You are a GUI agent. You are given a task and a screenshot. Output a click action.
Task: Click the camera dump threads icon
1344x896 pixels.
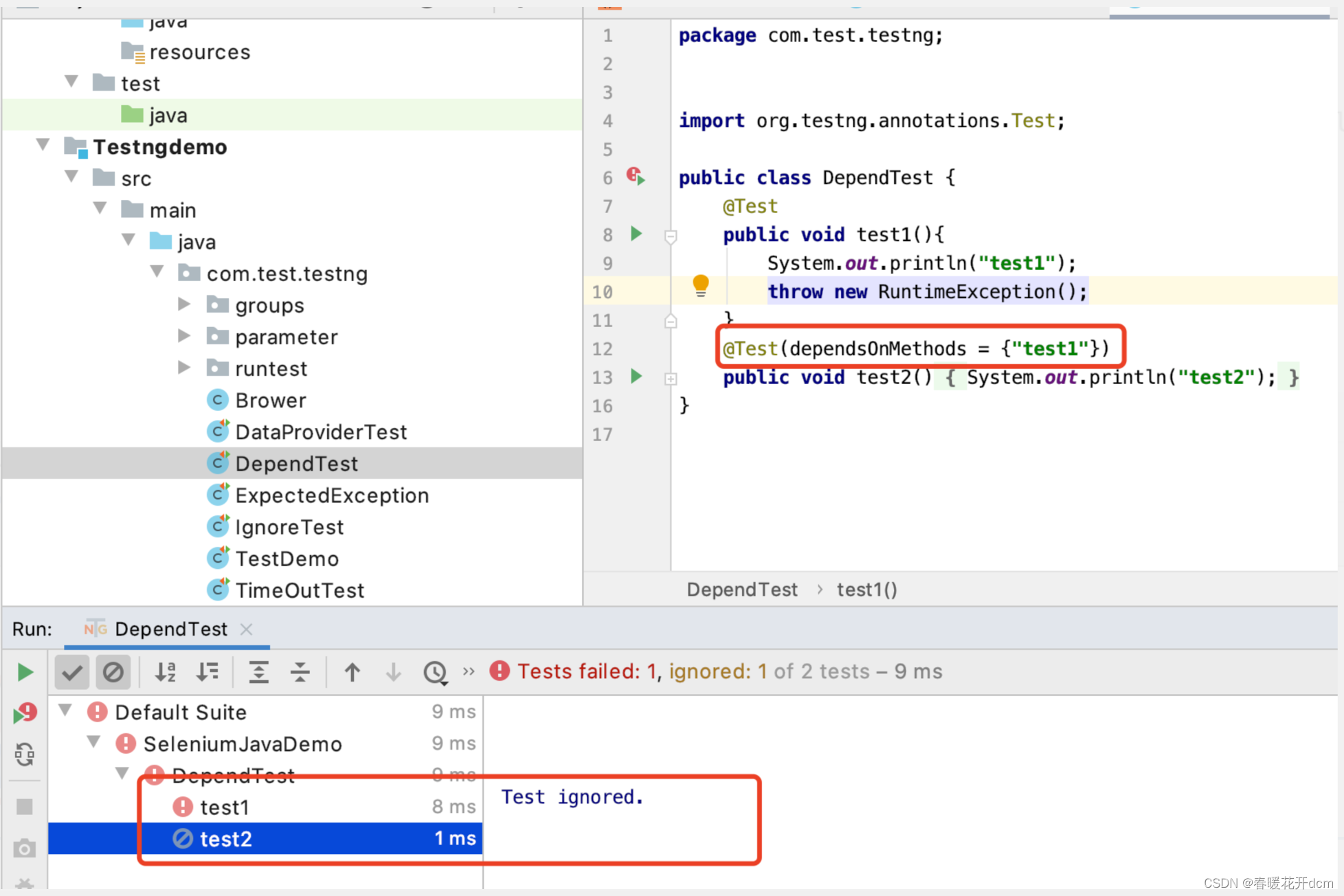click(x=25, y=849)
